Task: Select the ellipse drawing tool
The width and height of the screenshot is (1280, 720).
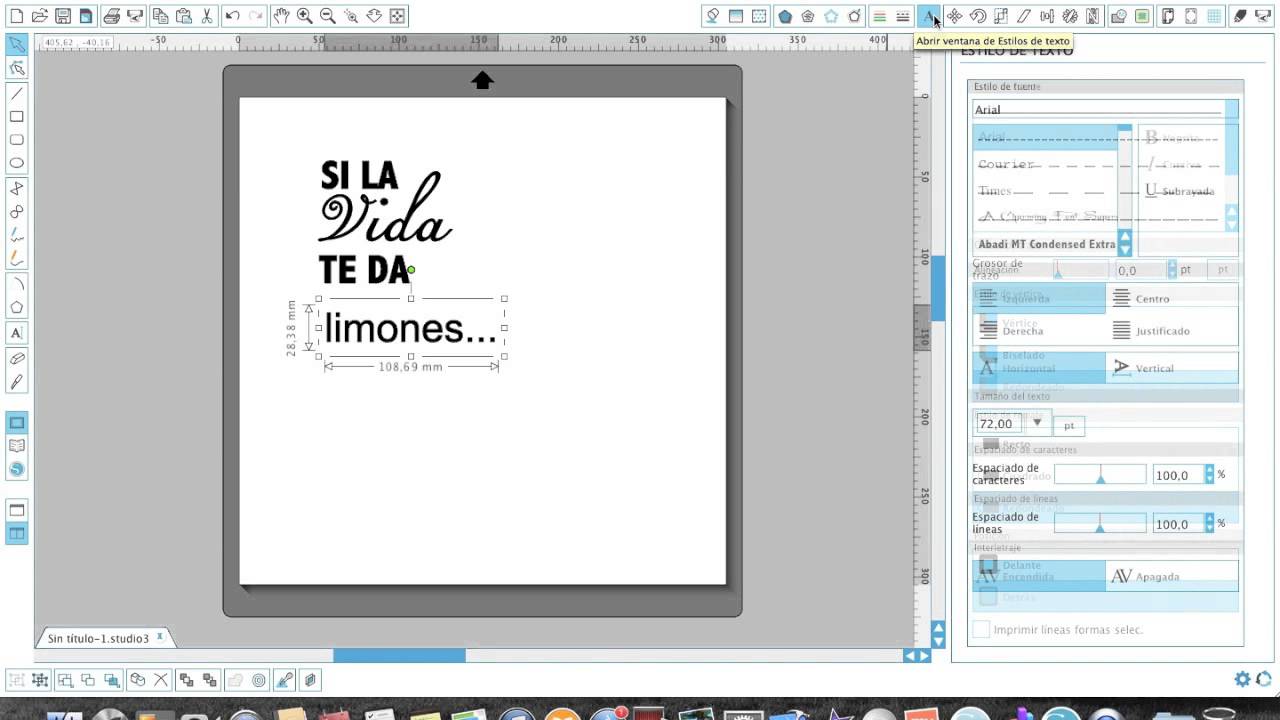Action: click(x=17, y=163)
